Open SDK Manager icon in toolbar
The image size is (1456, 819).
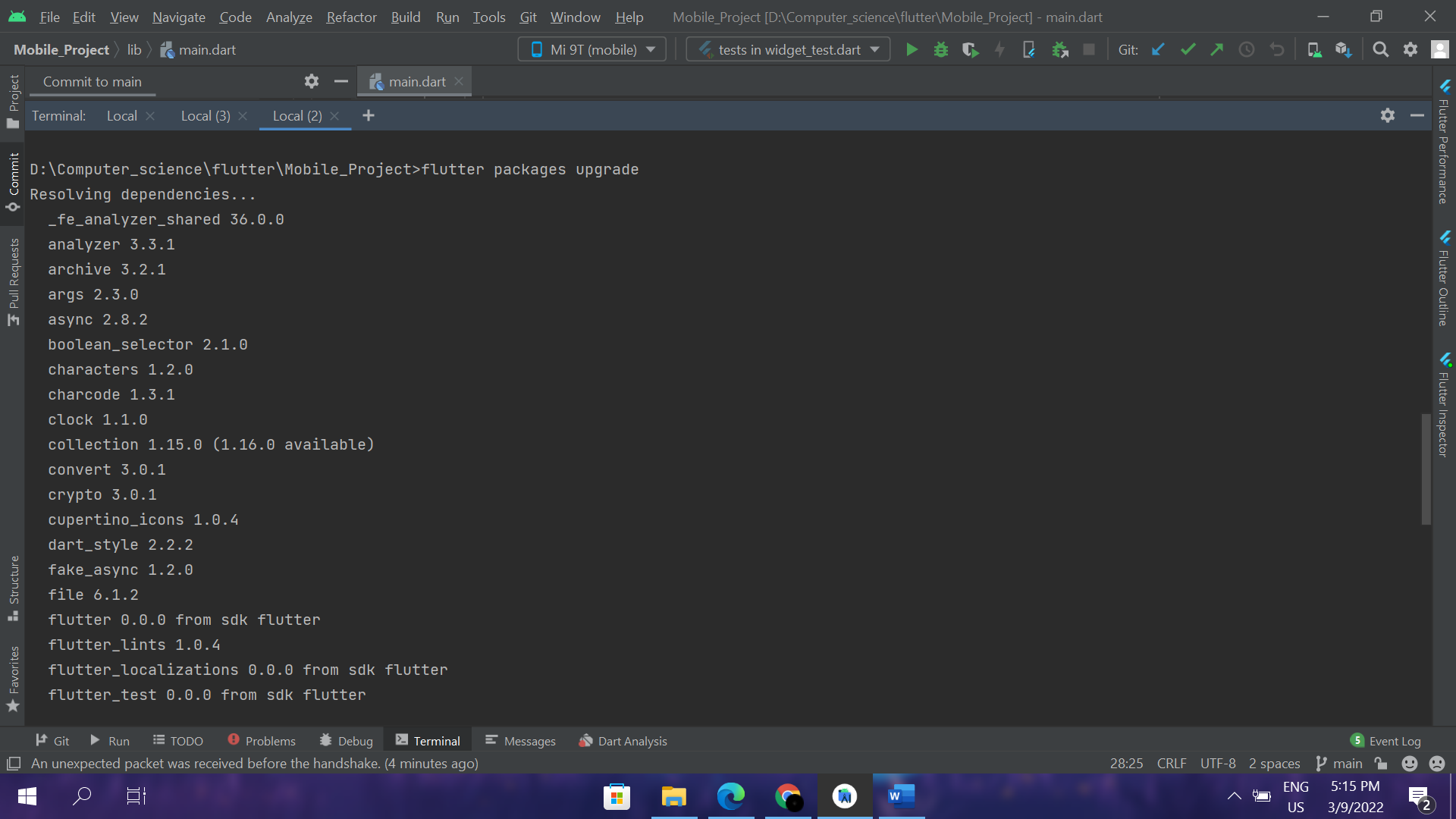pos(1344,50)
